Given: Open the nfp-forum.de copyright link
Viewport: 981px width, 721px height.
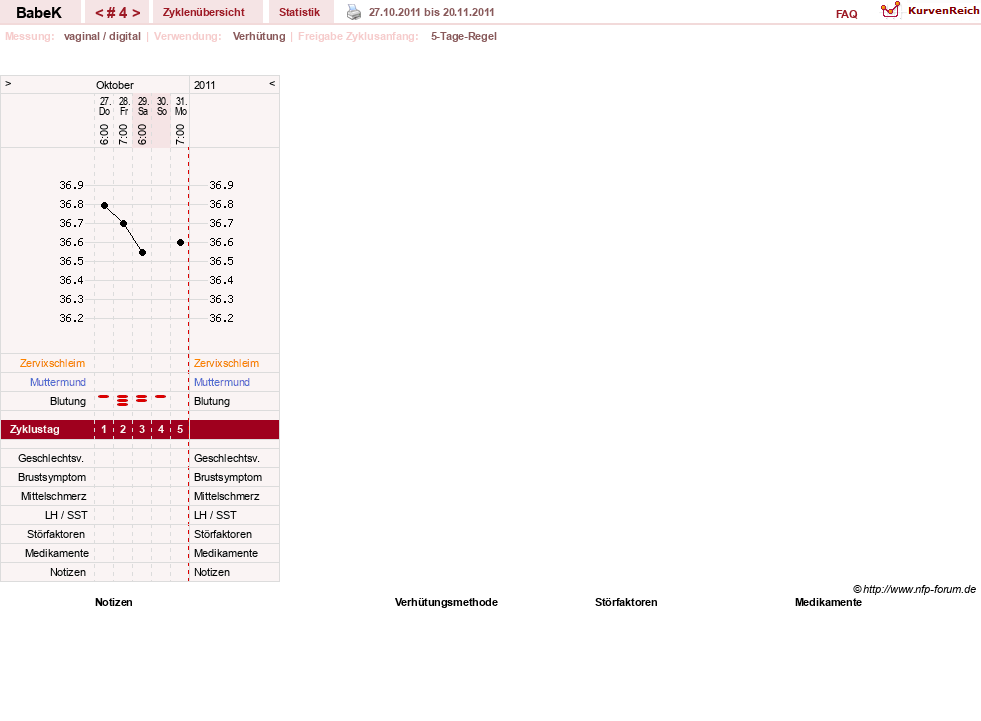Looking at the screenshot, I should [914, 589].
